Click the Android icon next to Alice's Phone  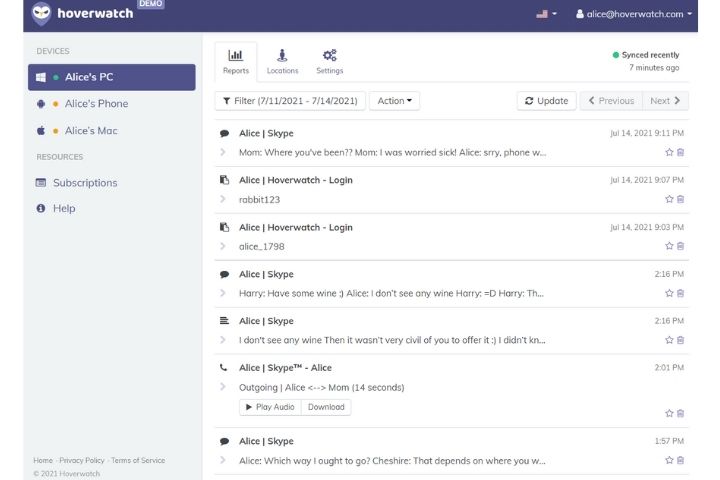(41, 104)
